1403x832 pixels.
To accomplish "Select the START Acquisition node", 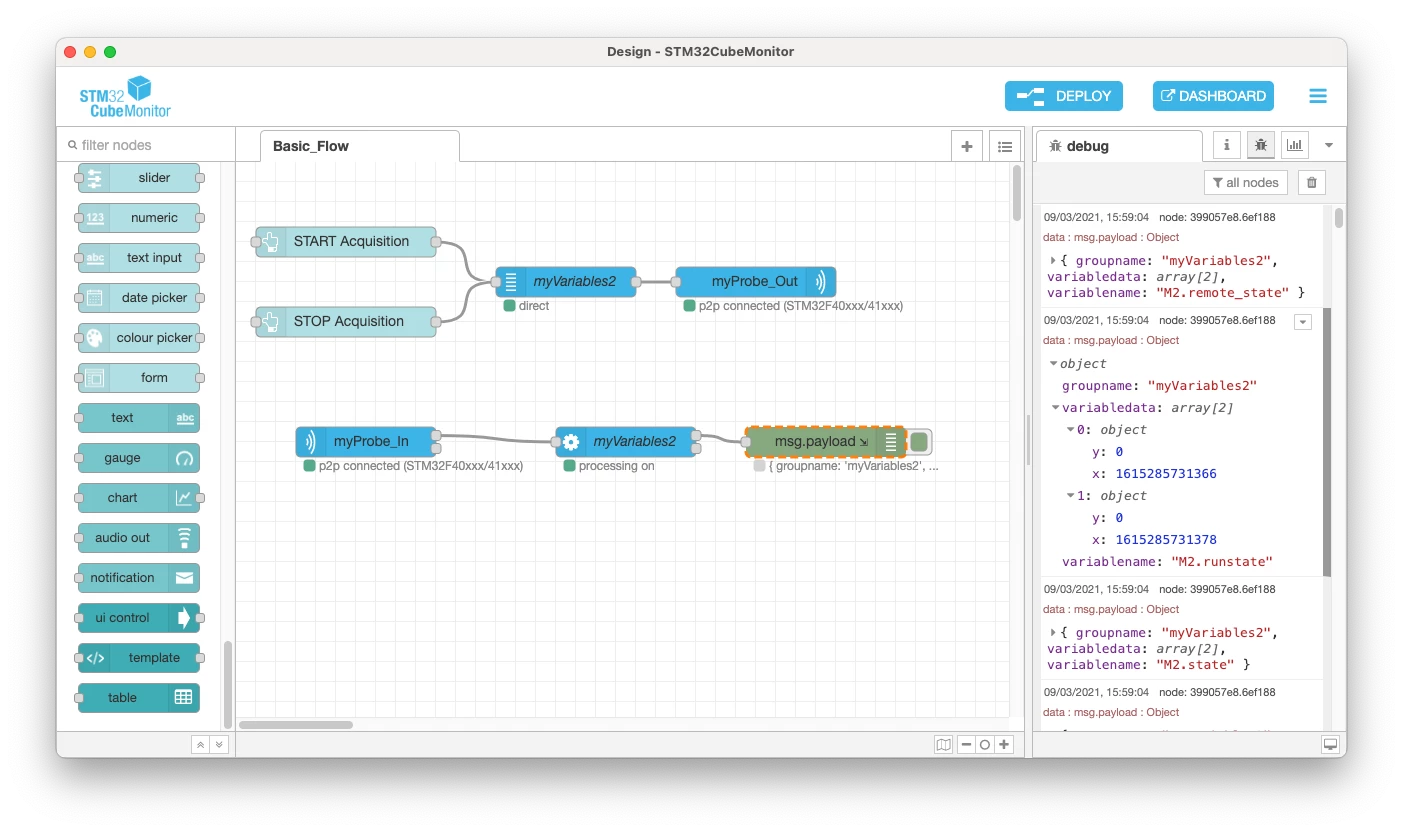I will [346, 241].
